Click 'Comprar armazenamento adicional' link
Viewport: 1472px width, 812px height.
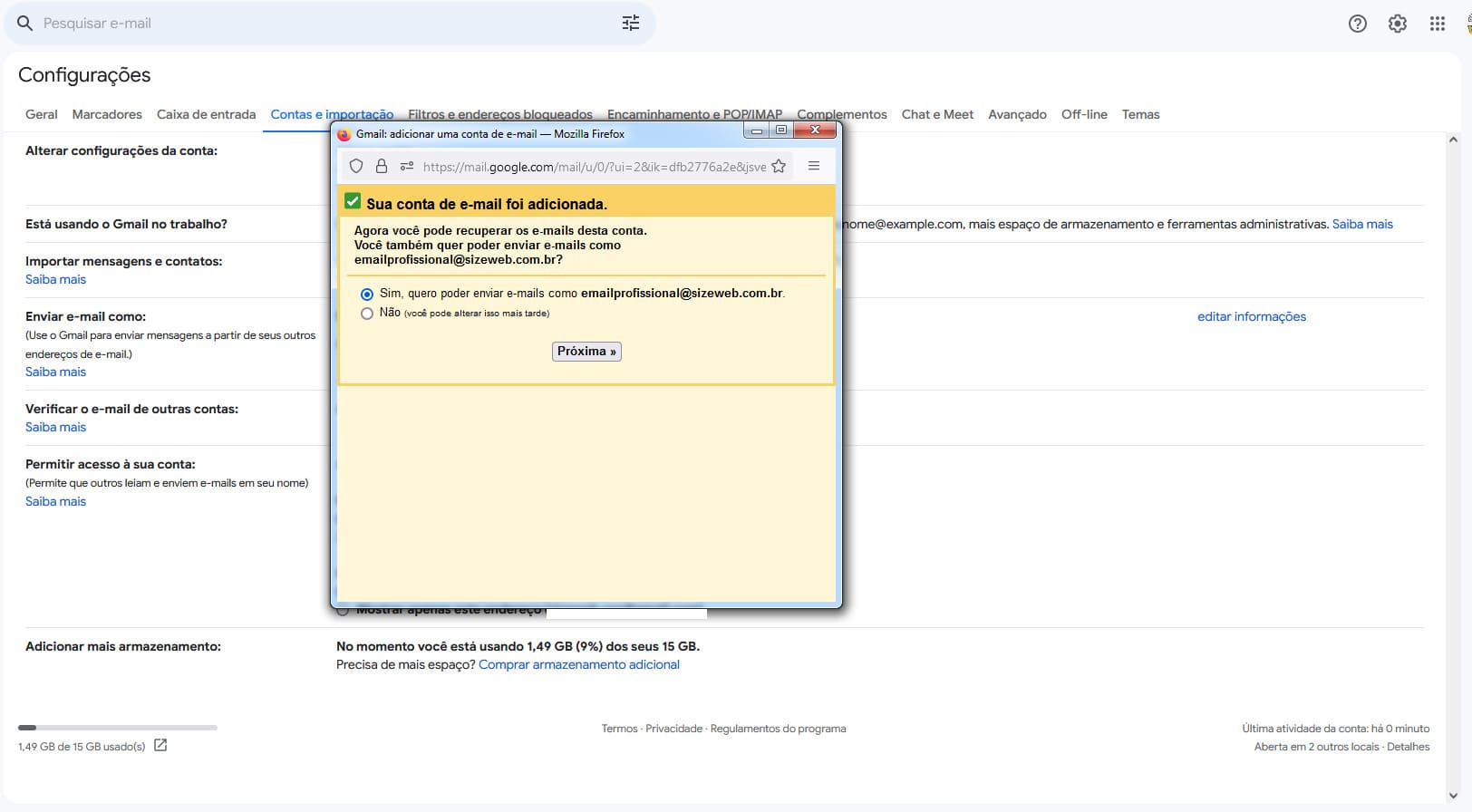[x=578, y=664]
